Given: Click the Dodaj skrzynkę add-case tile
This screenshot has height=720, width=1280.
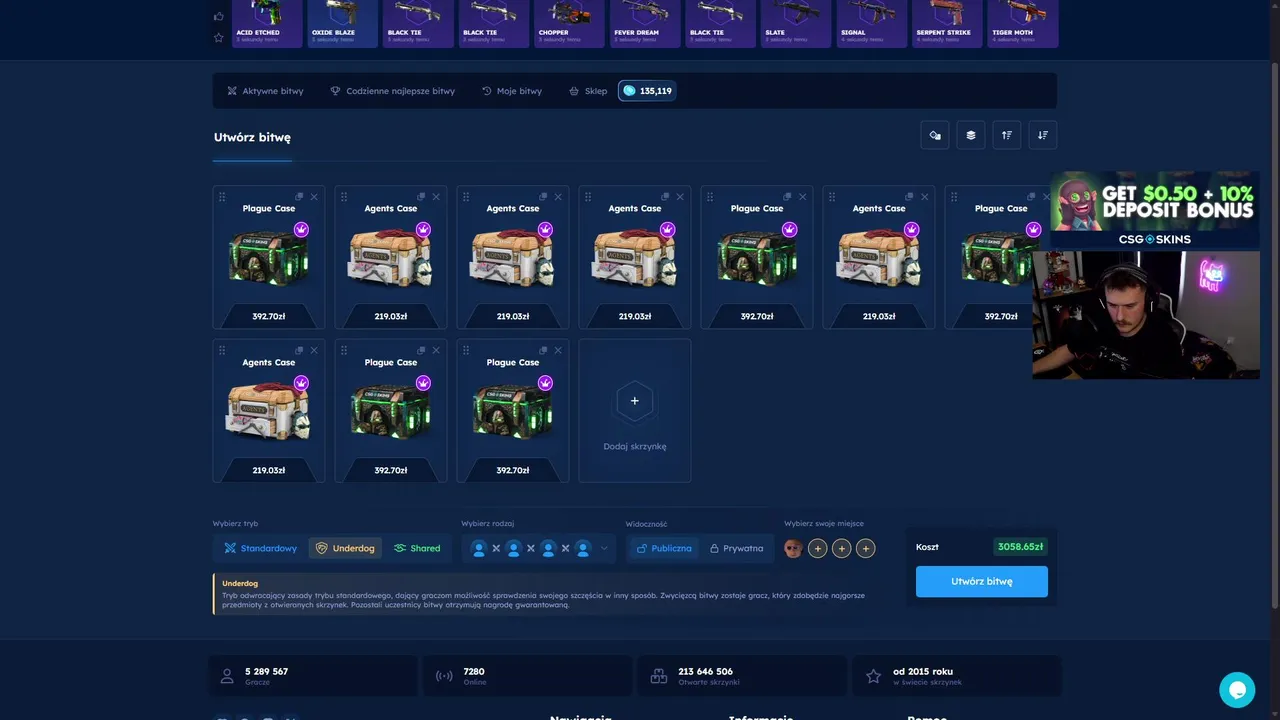Looking at the screenshot, I should [635, 411].
